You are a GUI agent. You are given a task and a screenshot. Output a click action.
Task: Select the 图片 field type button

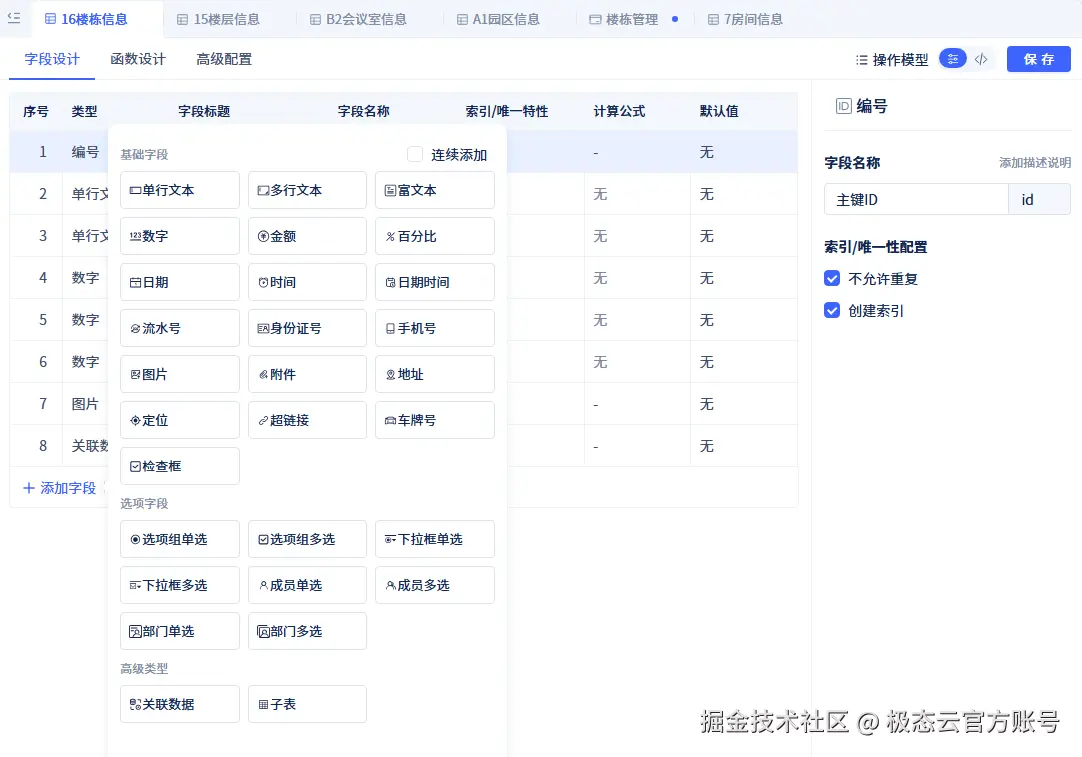pyautogui.click(x=179, y=374)
